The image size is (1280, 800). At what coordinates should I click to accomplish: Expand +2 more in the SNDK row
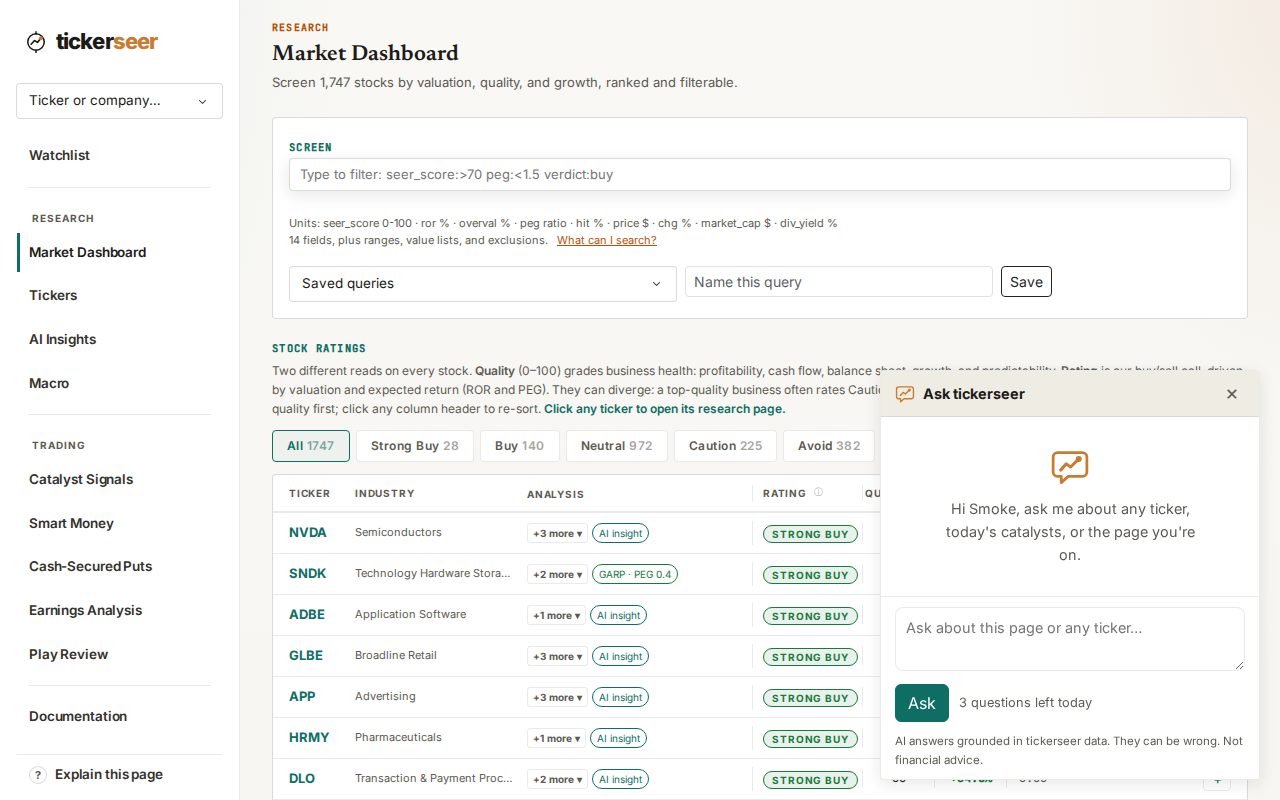click(557, 574)
